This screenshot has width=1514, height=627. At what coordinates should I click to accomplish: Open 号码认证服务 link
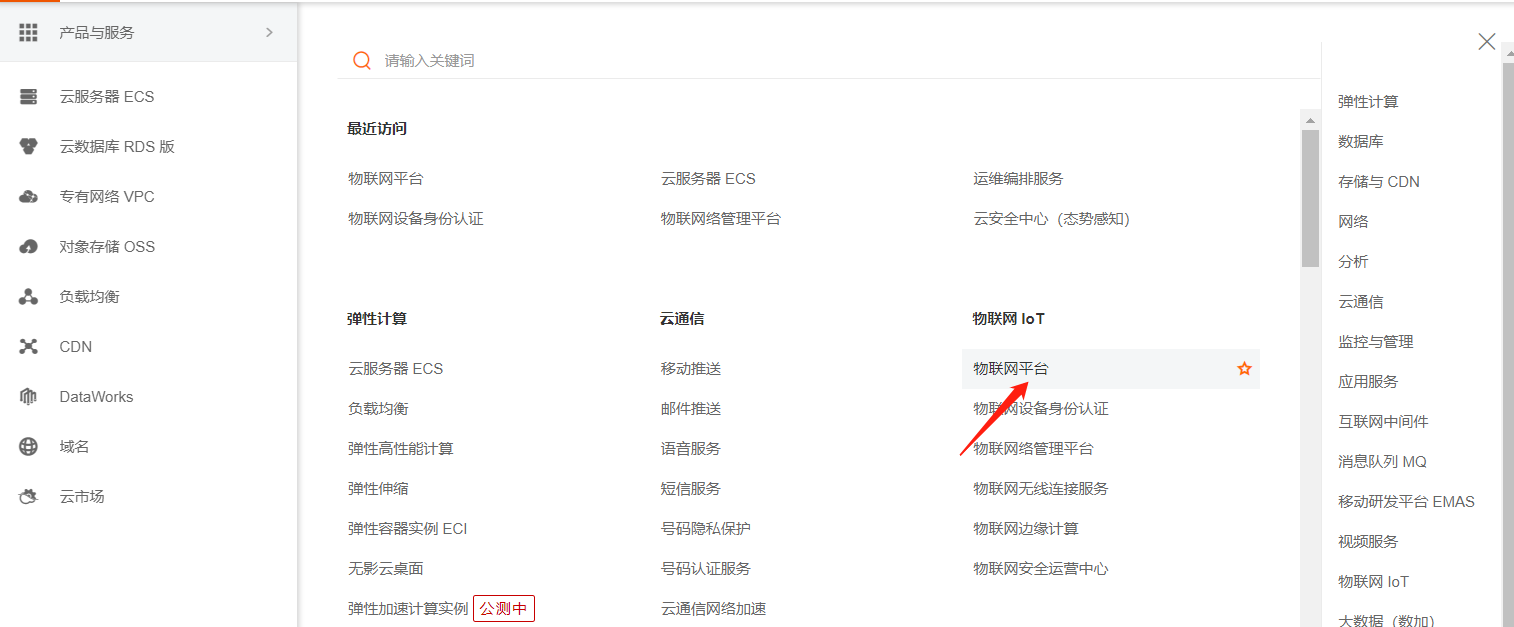pyautogui.click(x=706, y=569)
